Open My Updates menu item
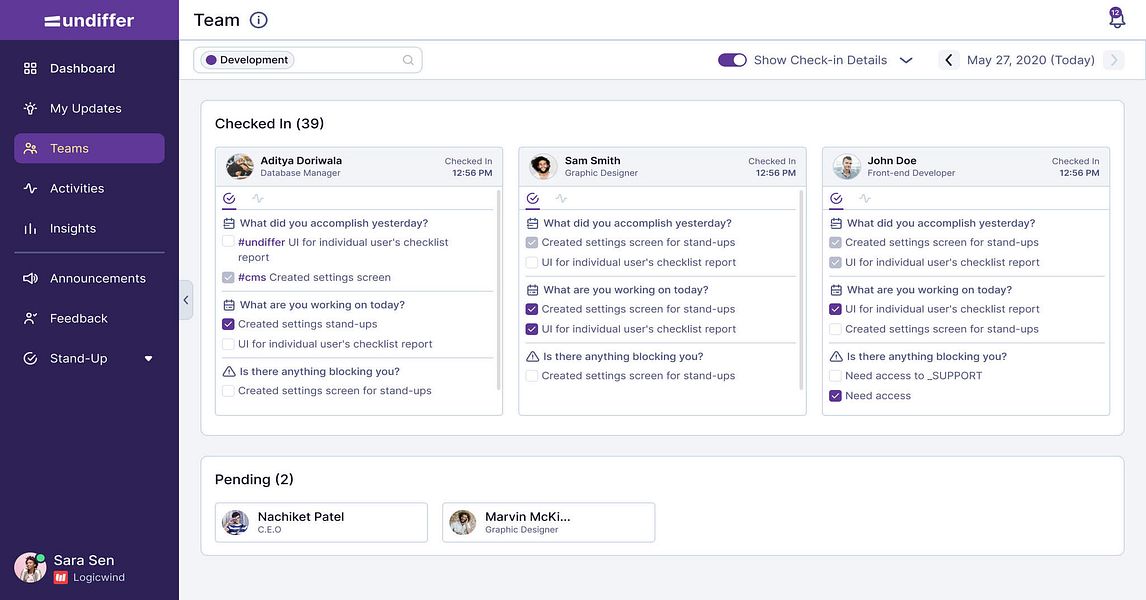1146x600 pixels. point(89,108)
